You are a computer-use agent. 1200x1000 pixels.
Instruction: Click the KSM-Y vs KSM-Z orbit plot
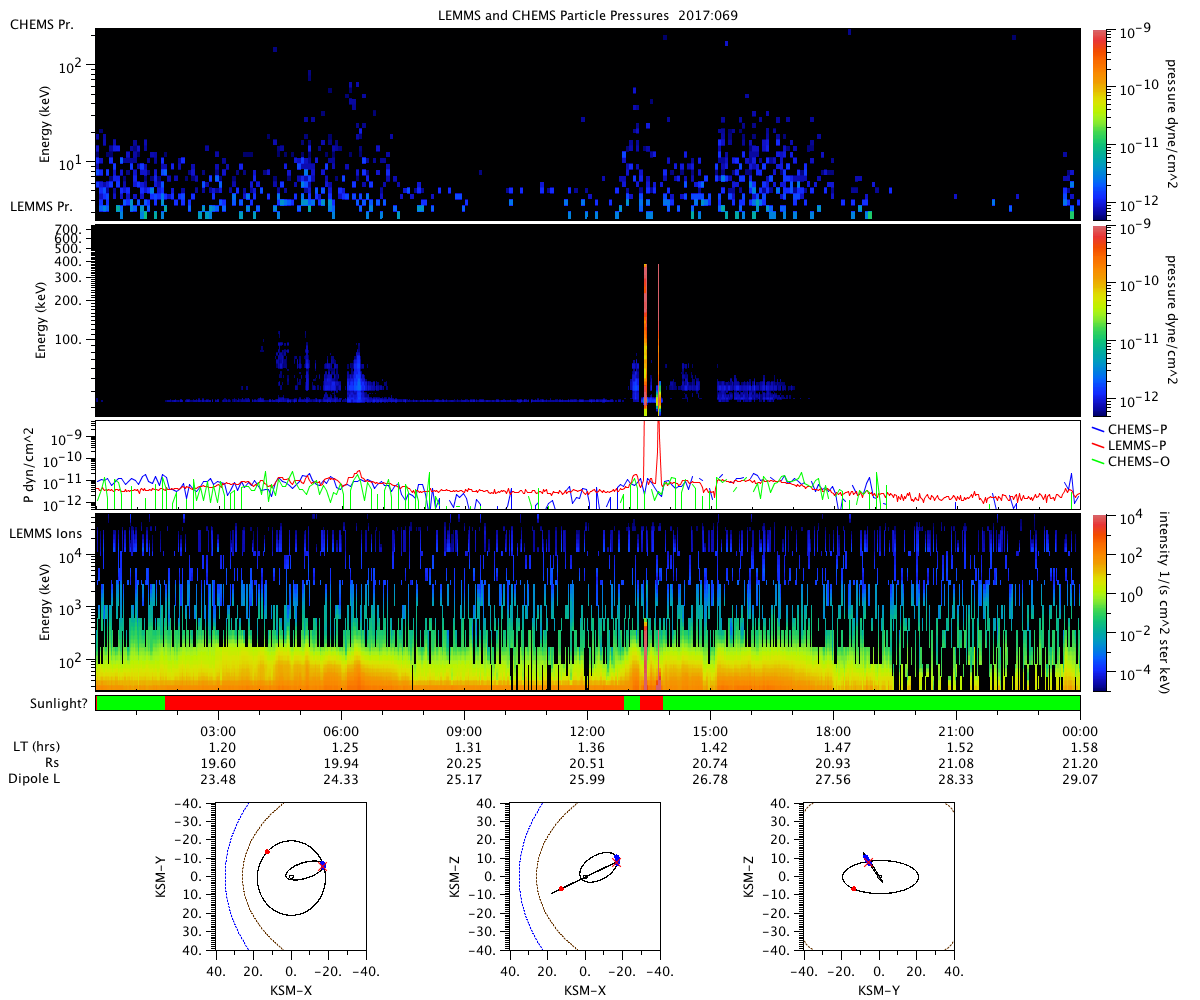(879, 876)
